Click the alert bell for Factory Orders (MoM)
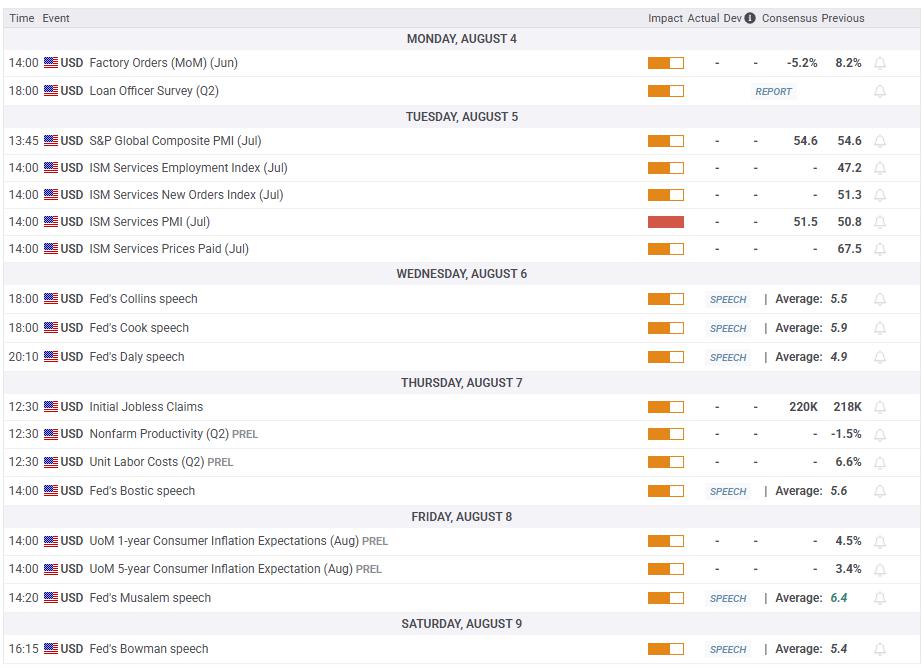 click(880, 63)
